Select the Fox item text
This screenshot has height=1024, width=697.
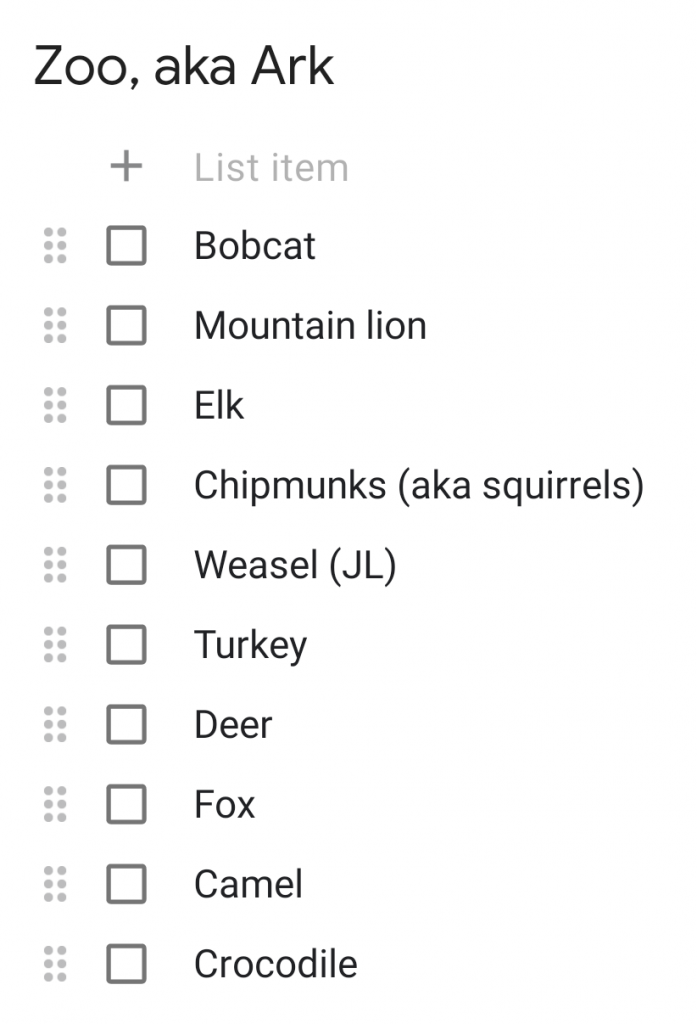[225, 805]
